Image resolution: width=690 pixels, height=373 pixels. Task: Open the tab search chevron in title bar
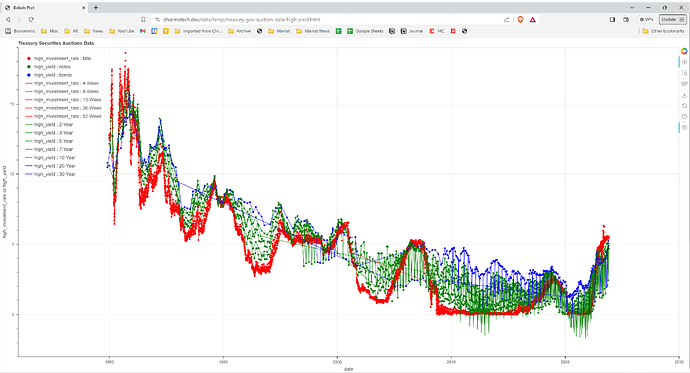[x=632, y=7]
